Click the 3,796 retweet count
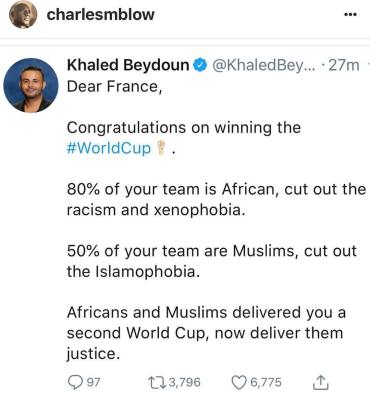Image resolution: width=370 pixels, height=397 pixels. [x=185, y=382]
